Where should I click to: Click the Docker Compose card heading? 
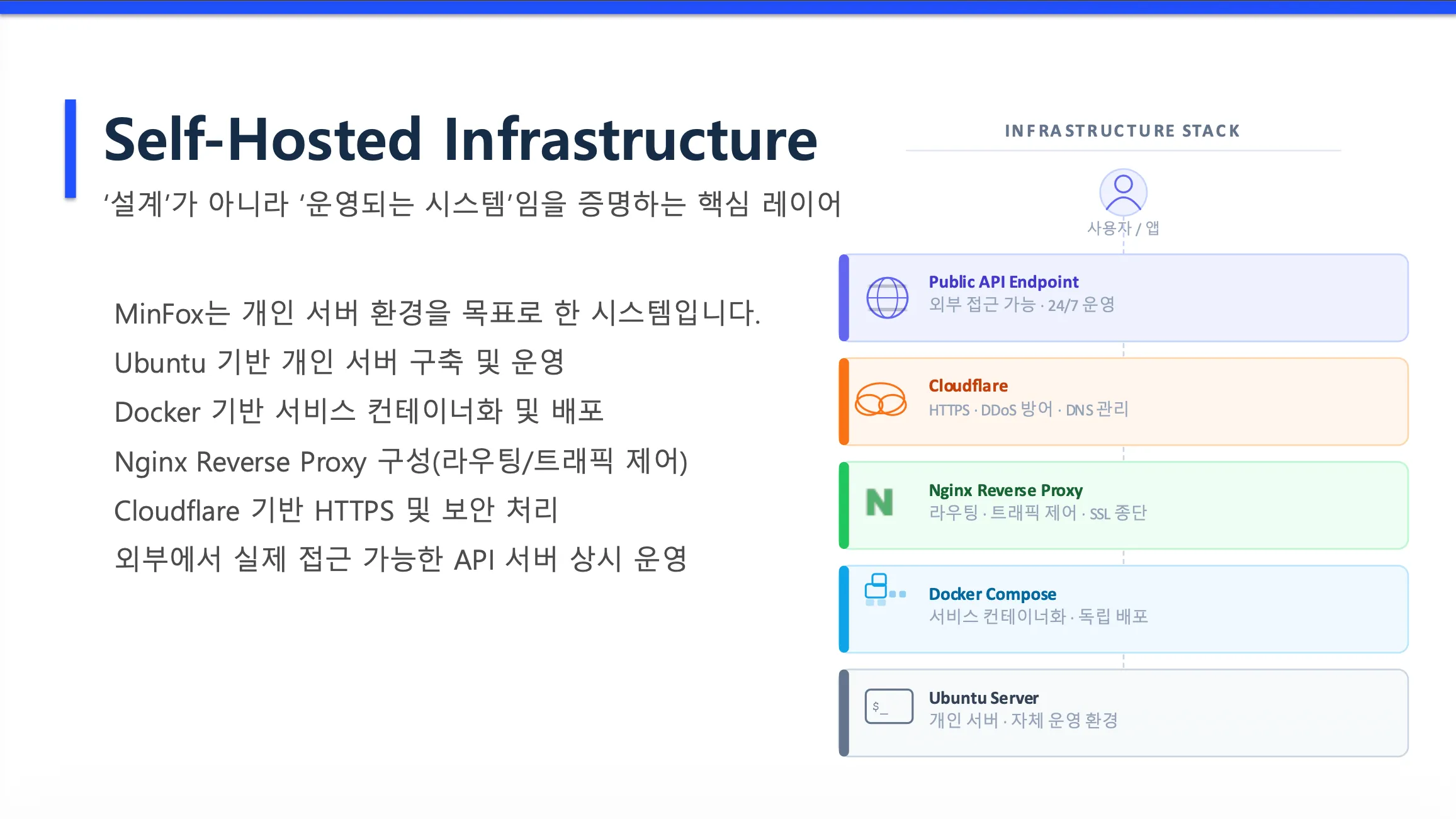click(x=992, y=594)
